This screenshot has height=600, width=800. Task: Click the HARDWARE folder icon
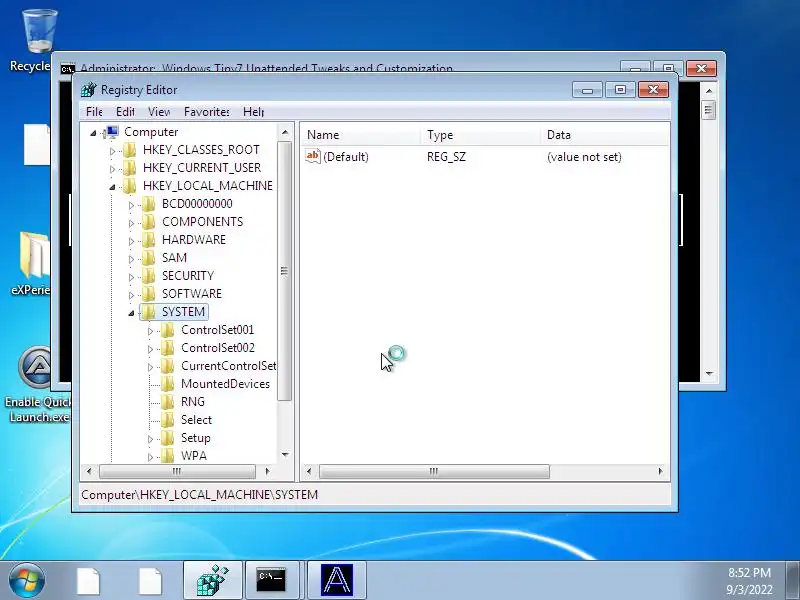[148, 240]
